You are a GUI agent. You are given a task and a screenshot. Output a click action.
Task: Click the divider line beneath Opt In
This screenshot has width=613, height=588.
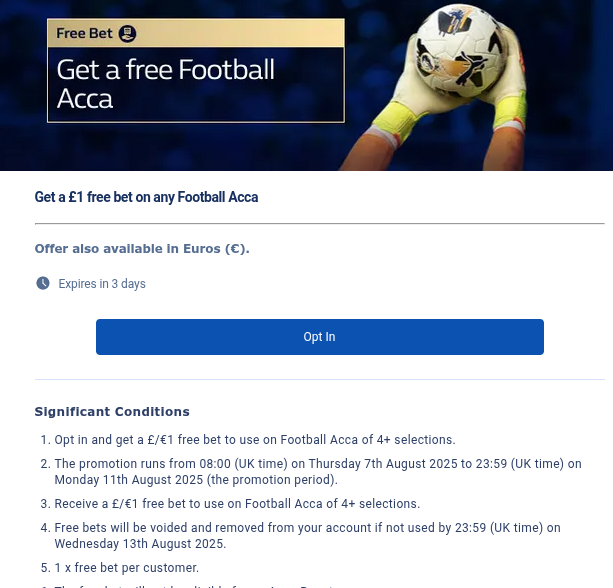(x=319, y=380)
